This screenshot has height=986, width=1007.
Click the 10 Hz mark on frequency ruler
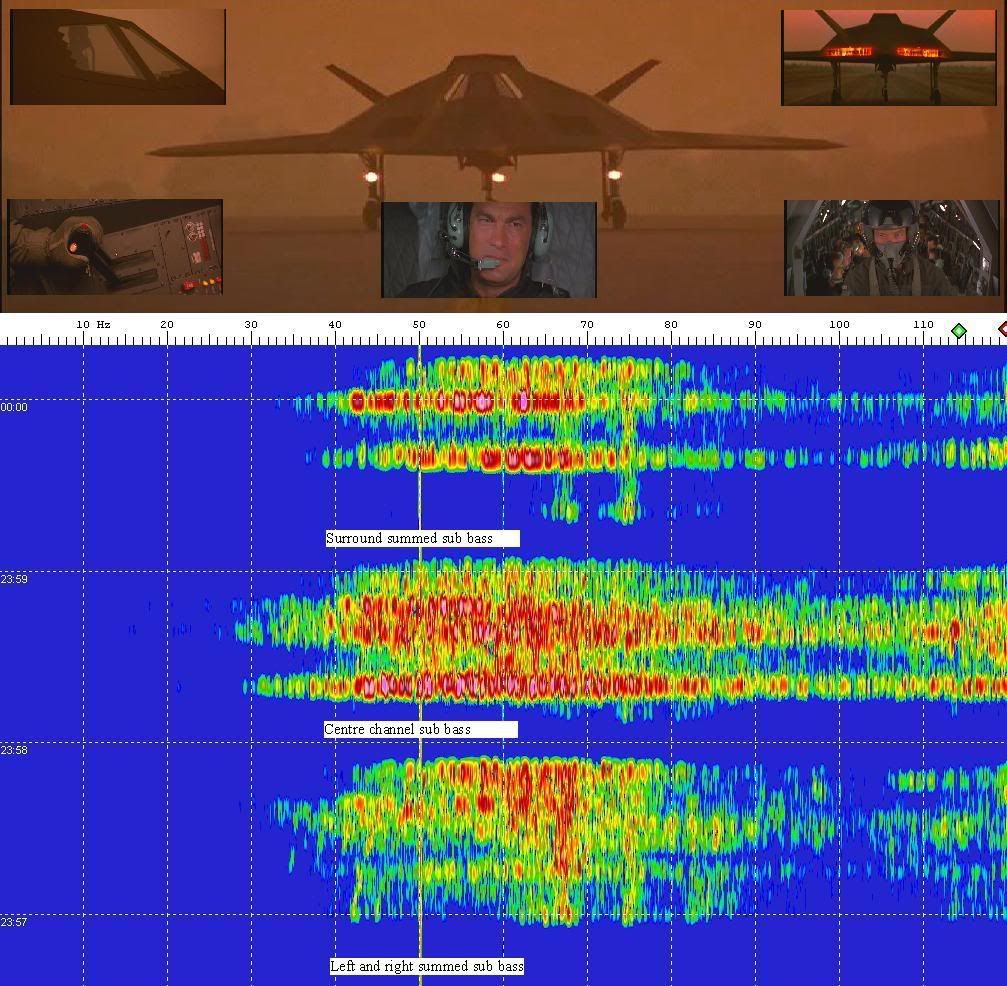pos(93,325)
